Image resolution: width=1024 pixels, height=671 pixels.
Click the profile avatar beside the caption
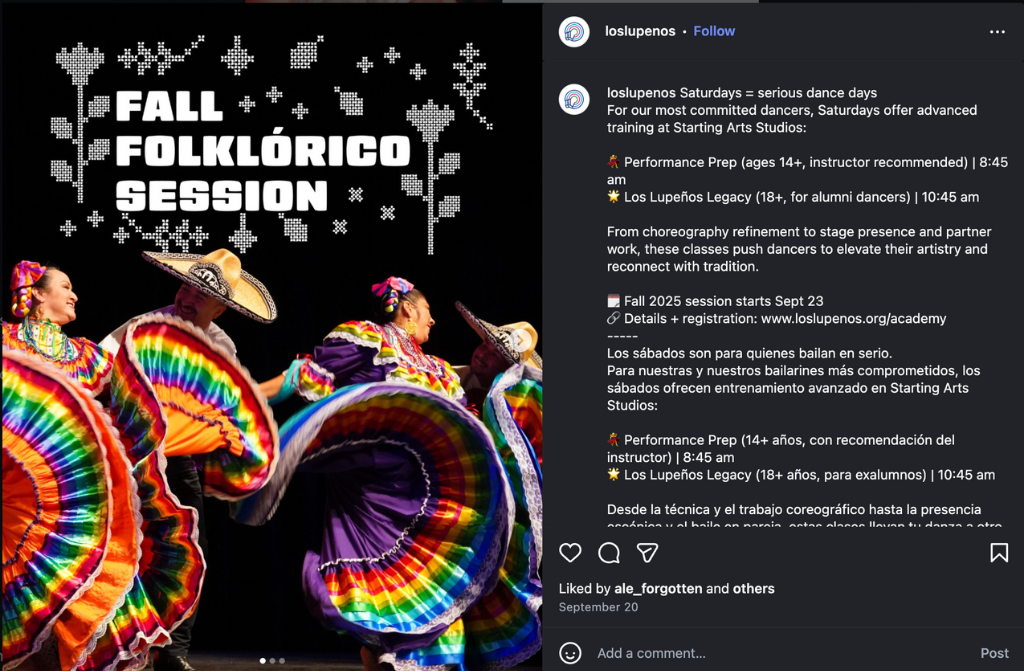pyautogui.click(x=574, y=100)
